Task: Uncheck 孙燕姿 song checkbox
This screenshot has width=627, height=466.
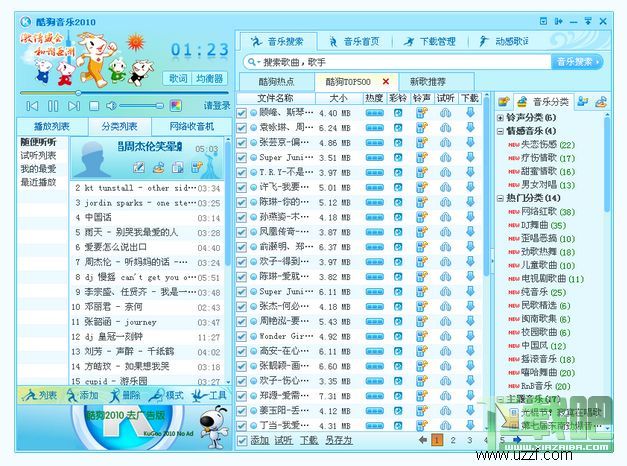Action: [x=241, y=217]
